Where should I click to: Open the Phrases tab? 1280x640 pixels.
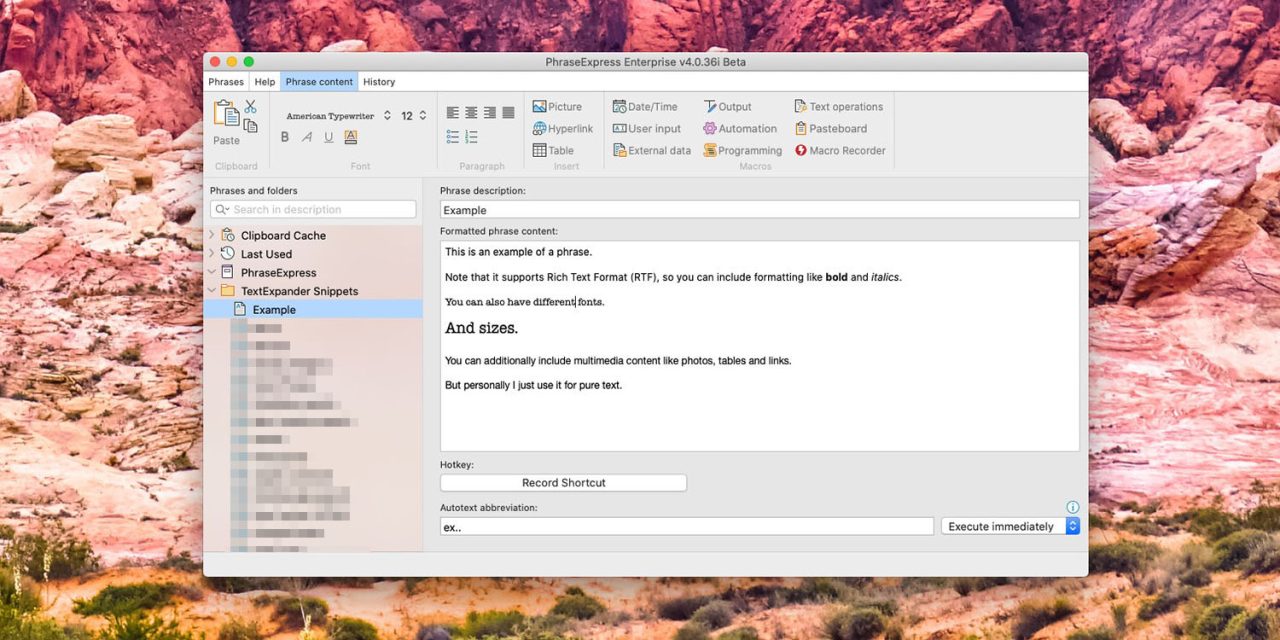[x=226, y=82]
